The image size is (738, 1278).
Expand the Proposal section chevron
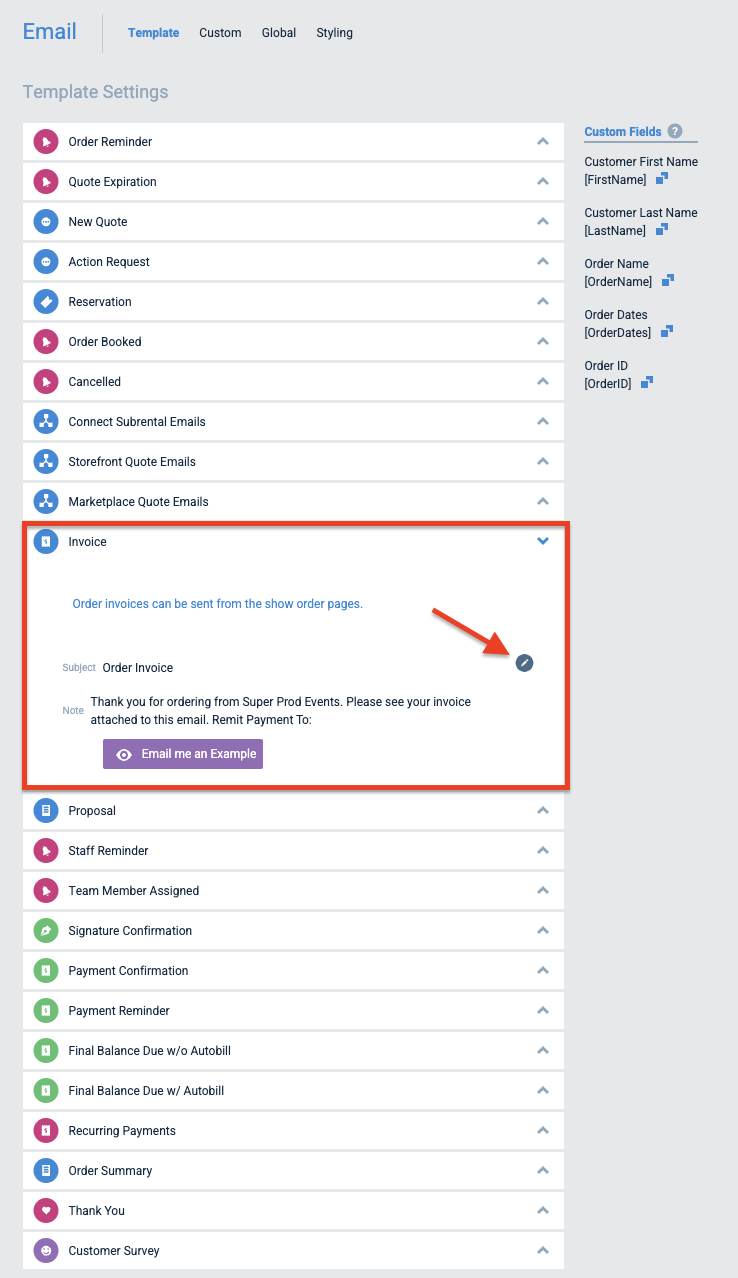(x=543, y=810)
